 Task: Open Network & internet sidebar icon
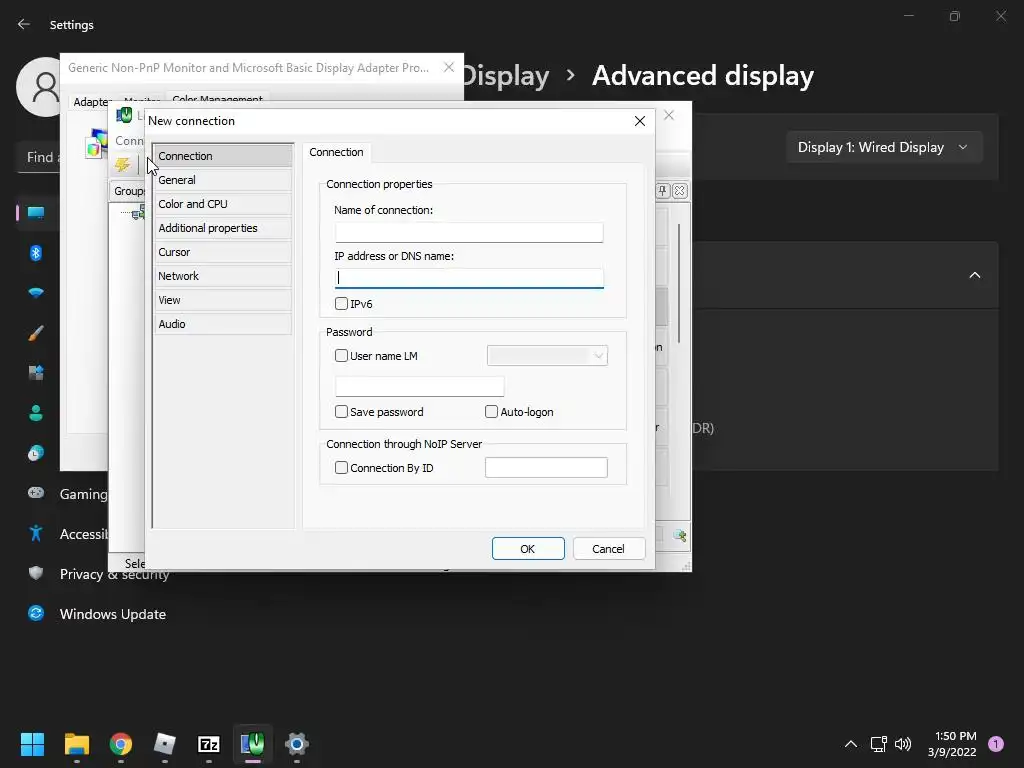36,293
